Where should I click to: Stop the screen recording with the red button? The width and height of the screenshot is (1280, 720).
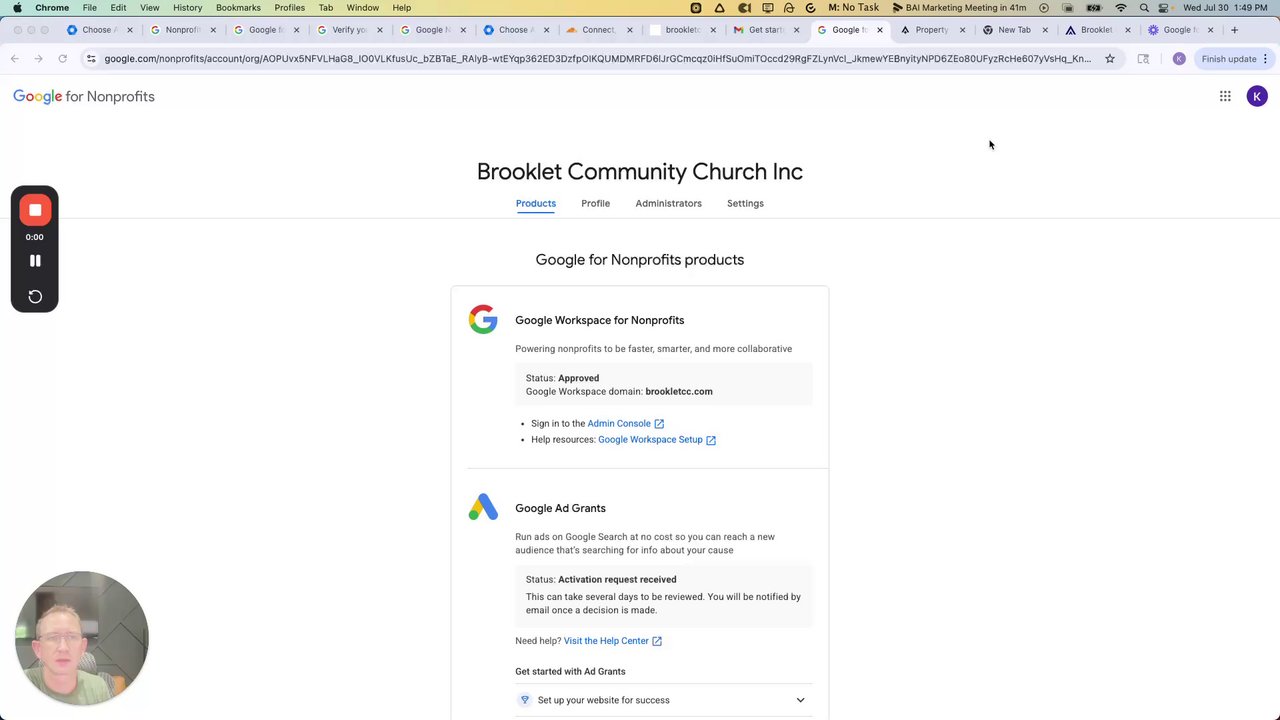[x=35, y=210]
